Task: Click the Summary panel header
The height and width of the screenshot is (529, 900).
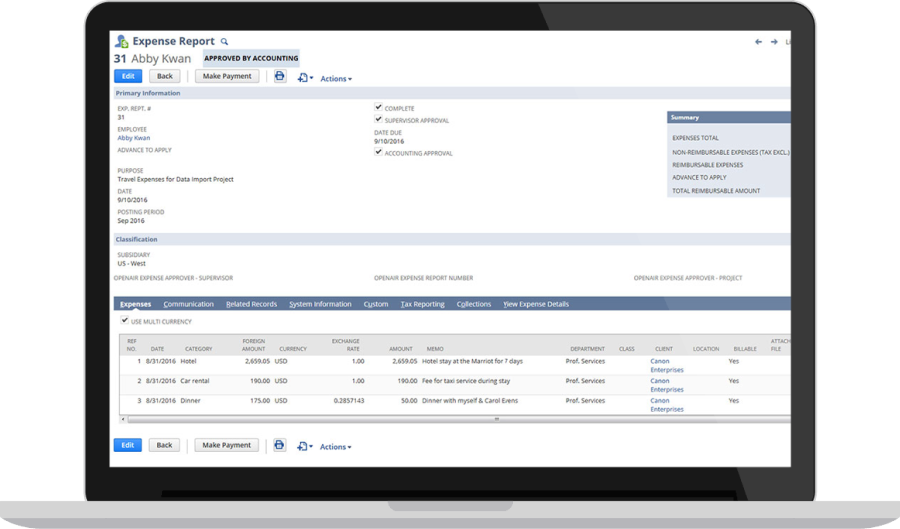Action: tap(728, 117)
